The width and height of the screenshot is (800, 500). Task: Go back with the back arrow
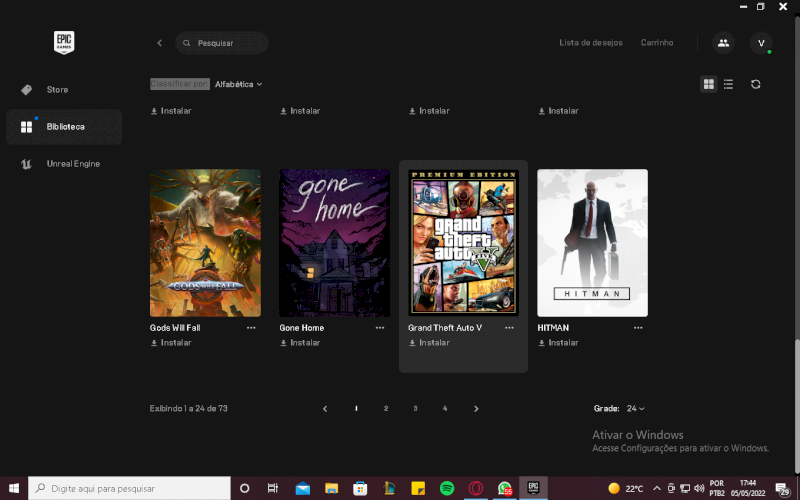(159, 43)
